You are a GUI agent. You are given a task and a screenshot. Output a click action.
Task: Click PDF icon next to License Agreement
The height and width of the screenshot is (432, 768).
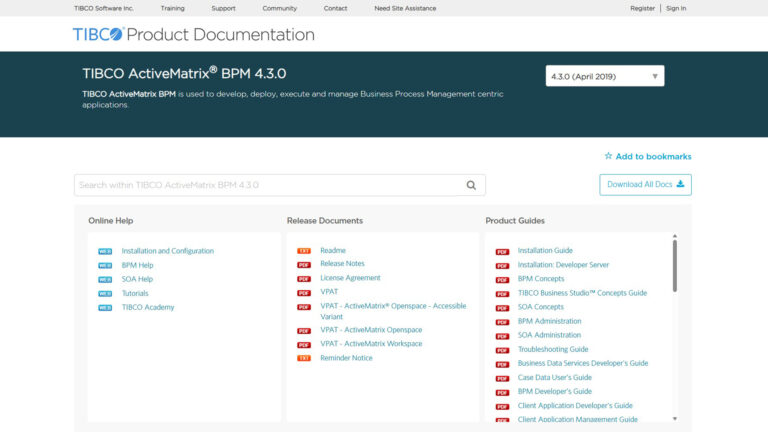[x=304, y=279]
